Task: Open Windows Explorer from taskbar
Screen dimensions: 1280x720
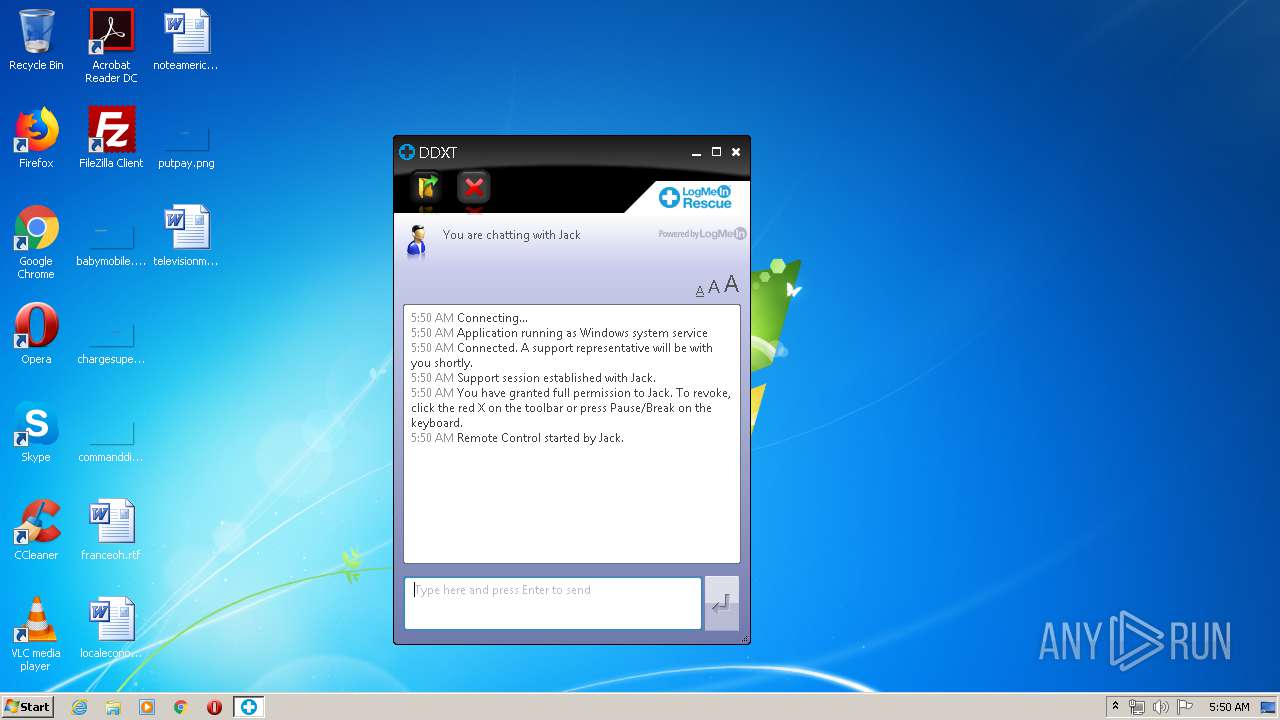Action: 113,707
